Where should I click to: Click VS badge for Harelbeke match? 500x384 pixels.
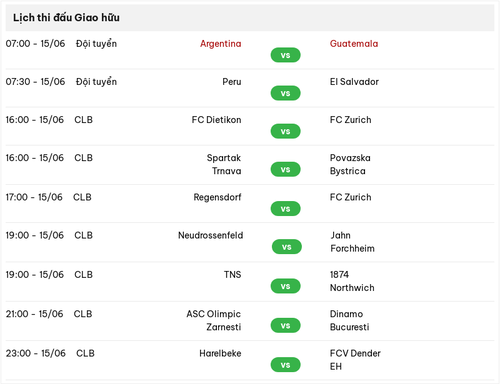click(285, 365)
